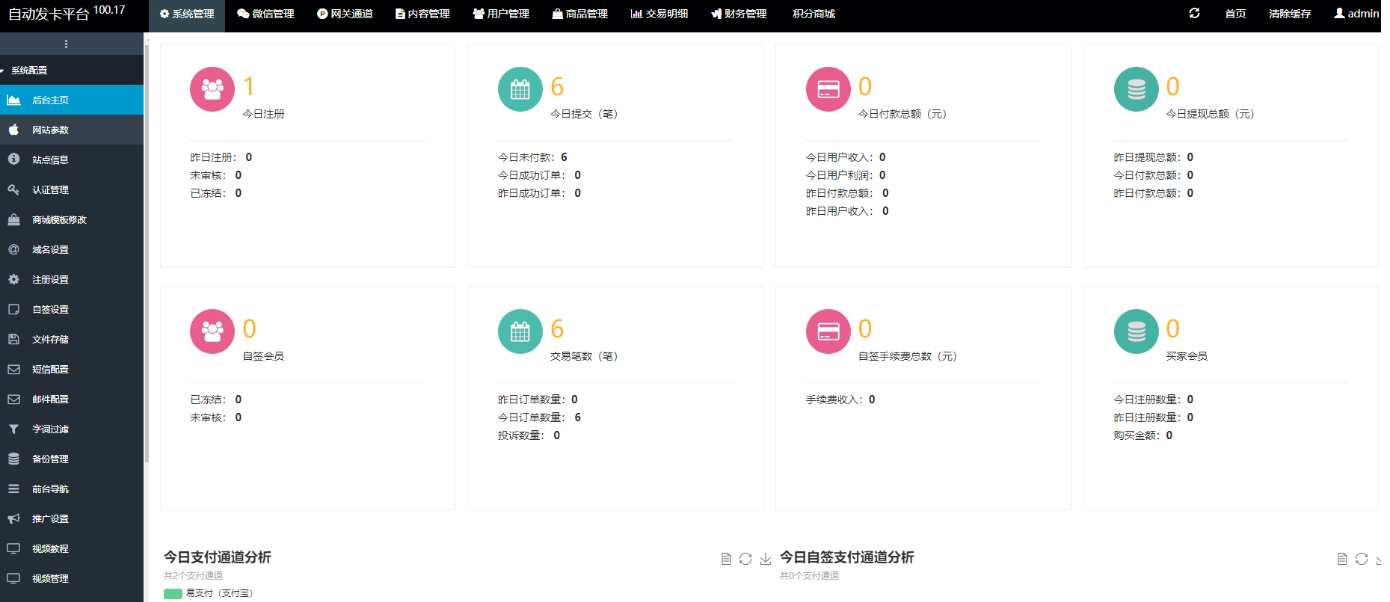Screen dimensions: 1390x602
Task: Click the pink card icon for 自签手续费总数
Action: 828,331
